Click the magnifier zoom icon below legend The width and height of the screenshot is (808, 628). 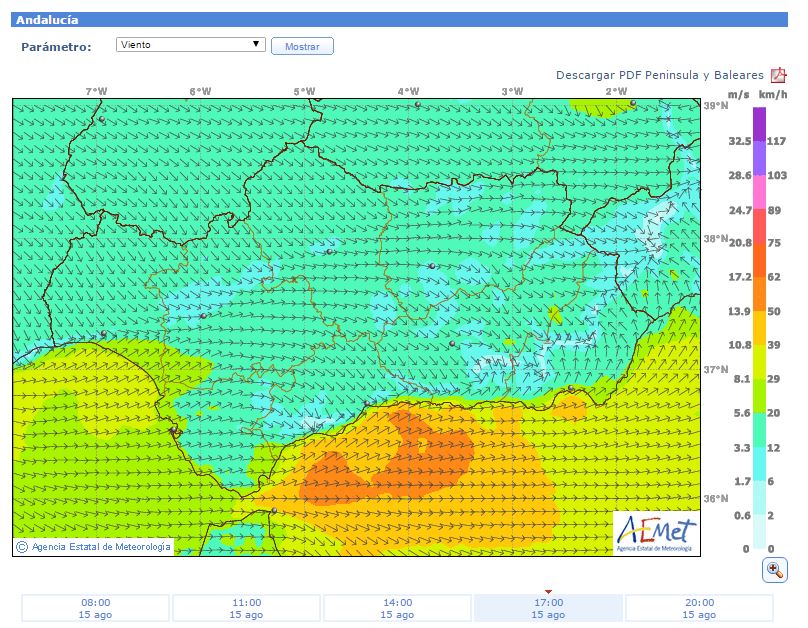(774, 570)
